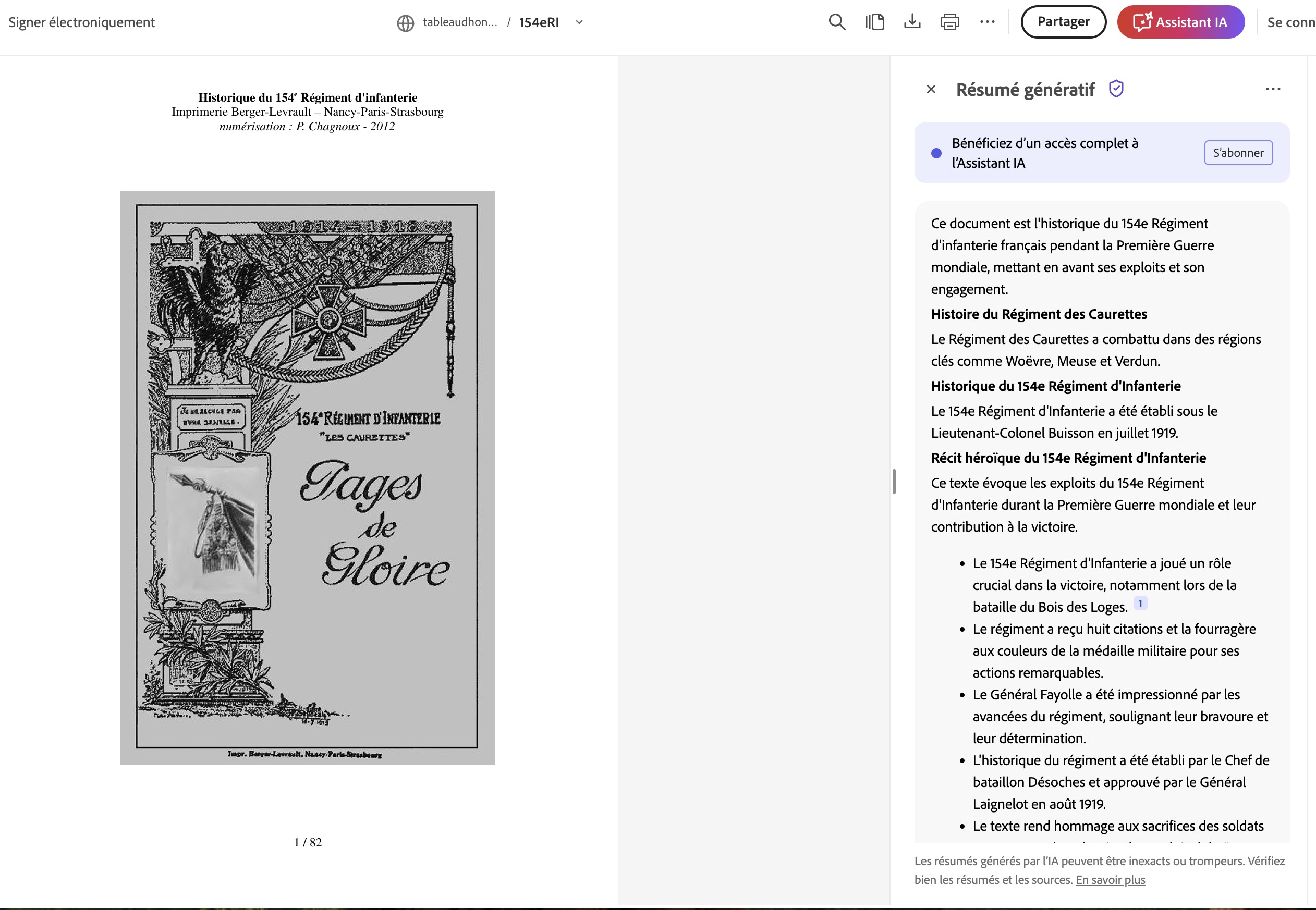This screenshot has height=910, width=1316.
Task: Click the panel resize divider handle
Action: 894,482
